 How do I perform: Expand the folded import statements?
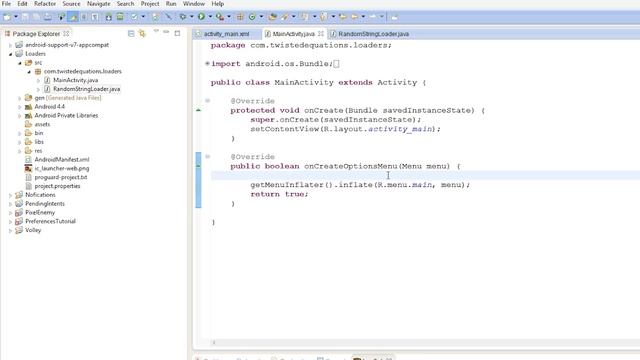coord(207,64)
